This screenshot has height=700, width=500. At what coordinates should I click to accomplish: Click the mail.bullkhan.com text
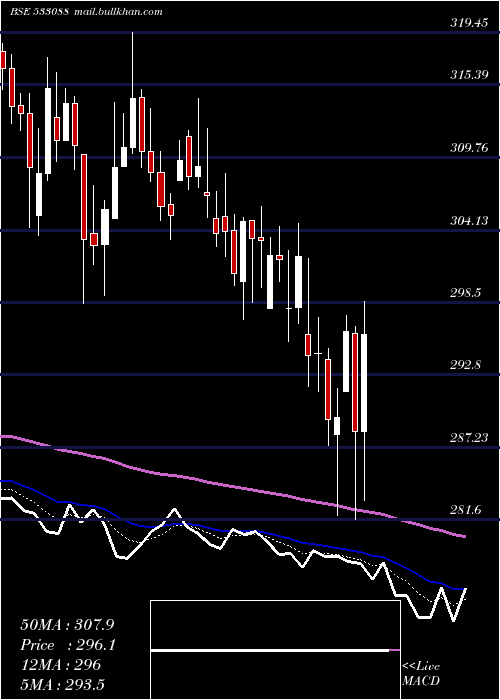117,12
